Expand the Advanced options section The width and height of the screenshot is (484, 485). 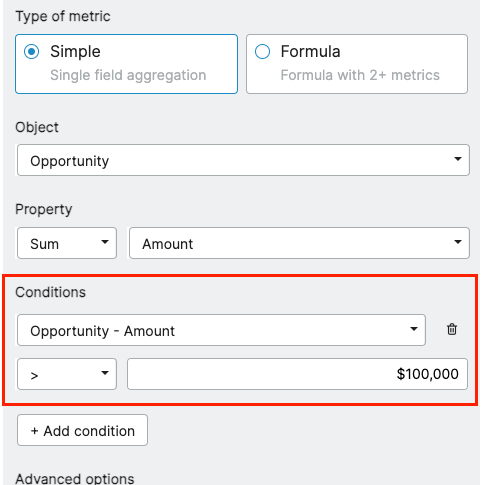(x=75, y=479)
